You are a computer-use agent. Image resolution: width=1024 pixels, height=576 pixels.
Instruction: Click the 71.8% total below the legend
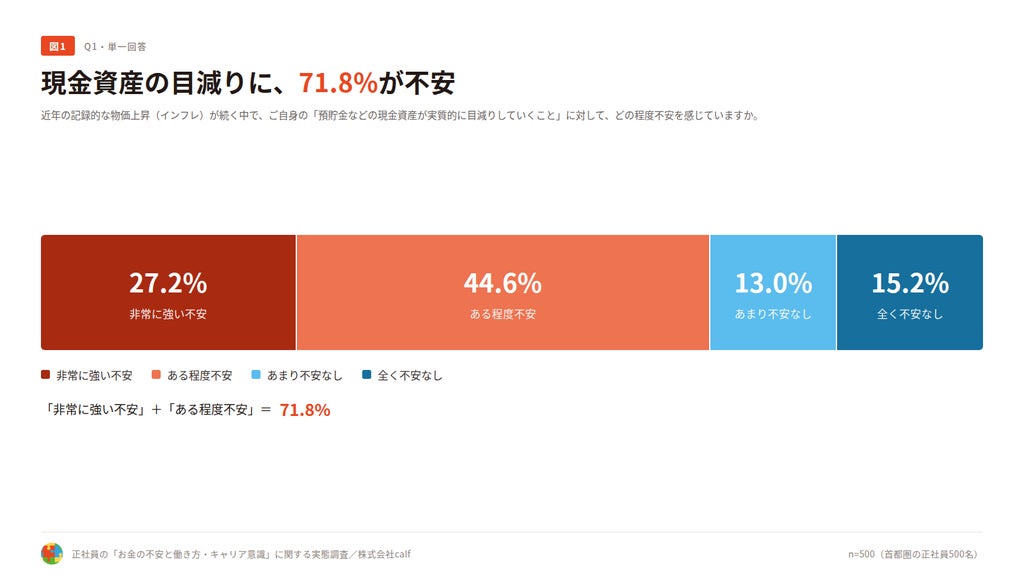305,410
